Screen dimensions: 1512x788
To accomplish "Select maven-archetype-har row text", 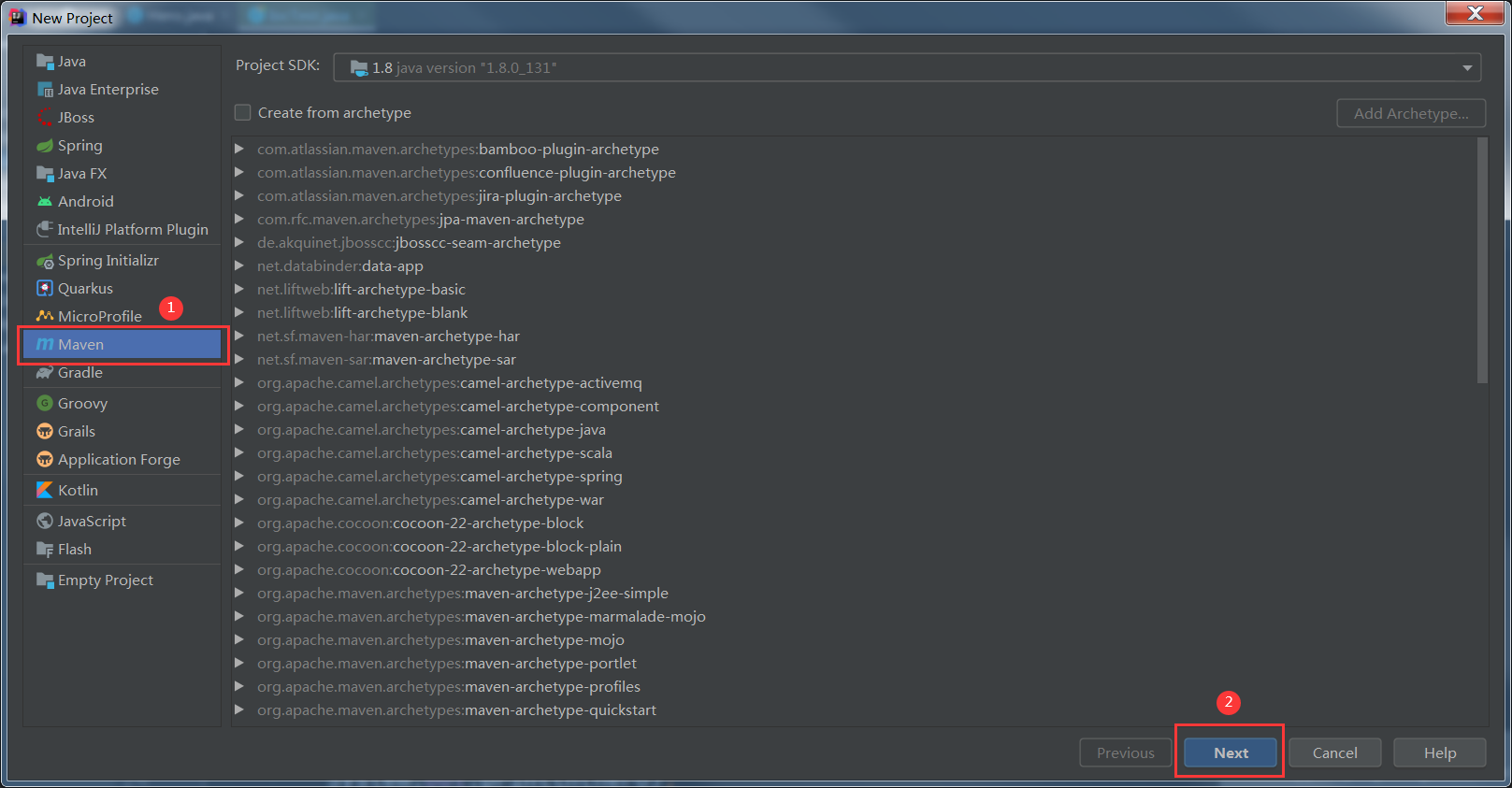I will 388,337.
